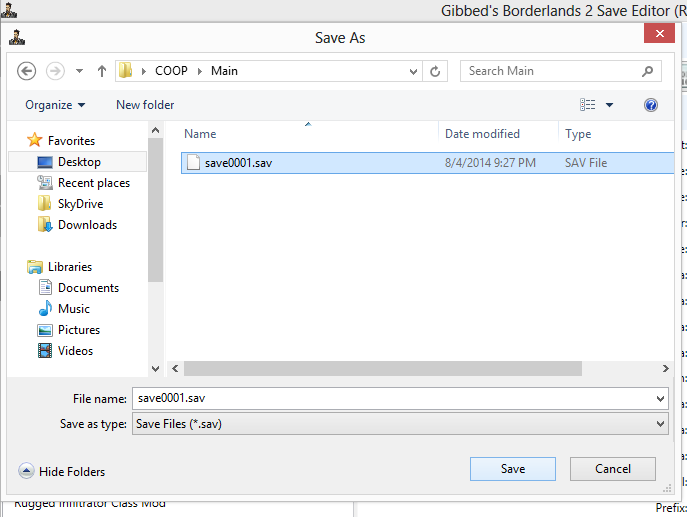
Task: Click the Recent places icon
Action: [x=45, y=183]
